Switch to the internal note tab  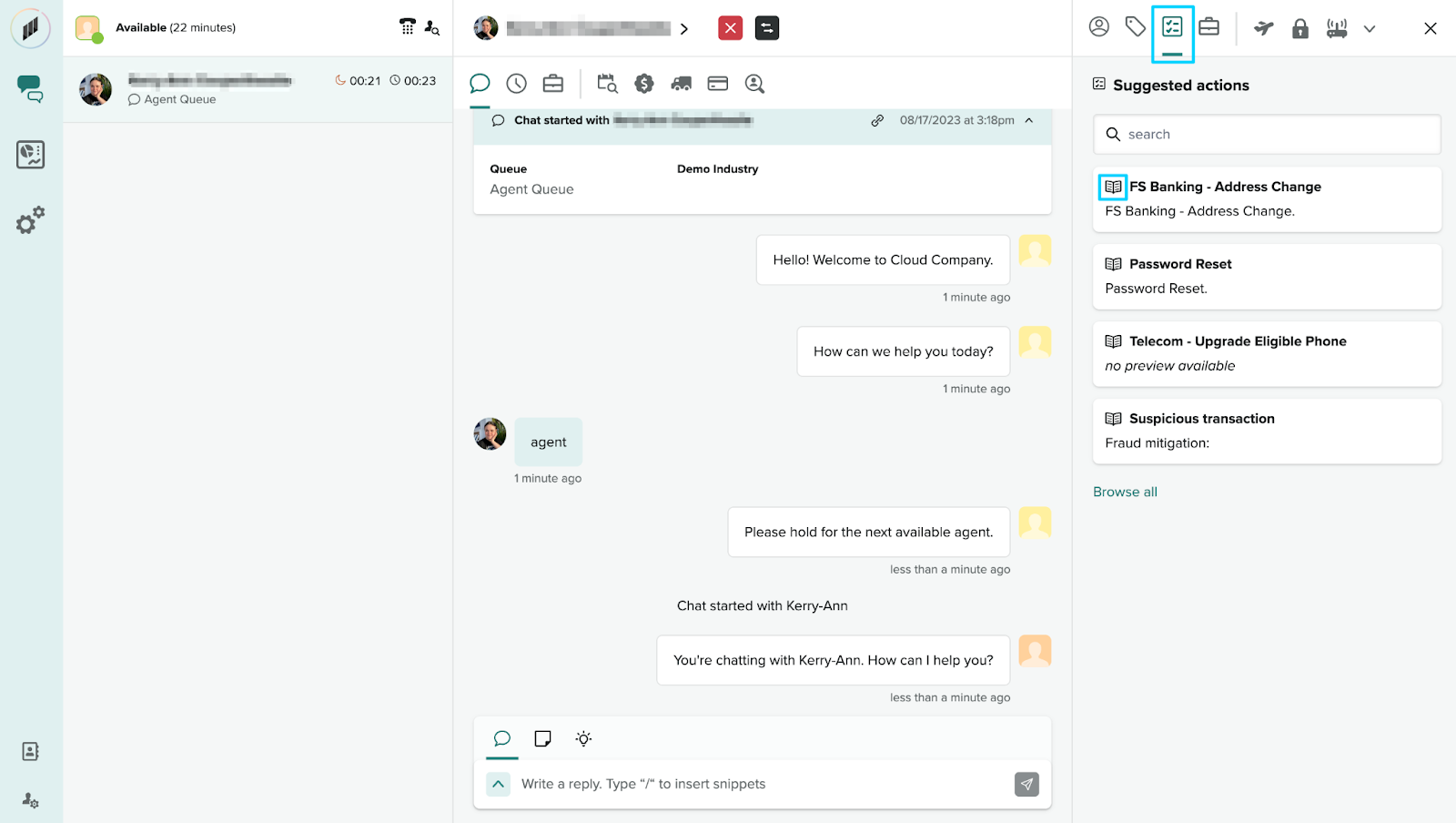[x=543, y=738]
